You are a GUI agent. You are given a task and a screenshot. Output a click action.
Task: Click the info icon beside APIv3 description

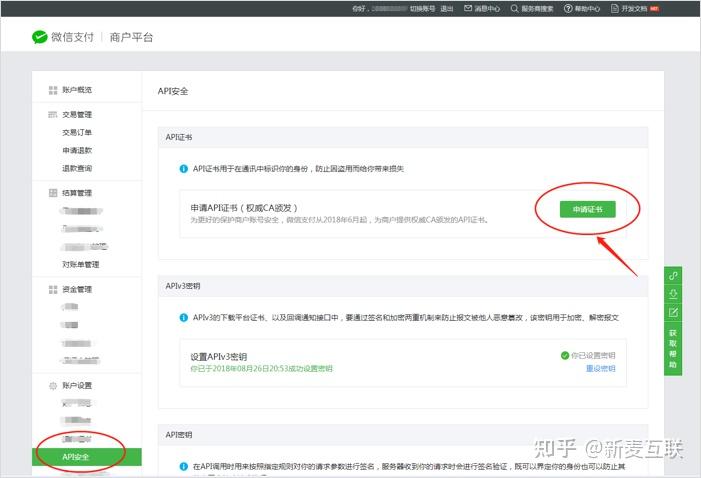183,317
